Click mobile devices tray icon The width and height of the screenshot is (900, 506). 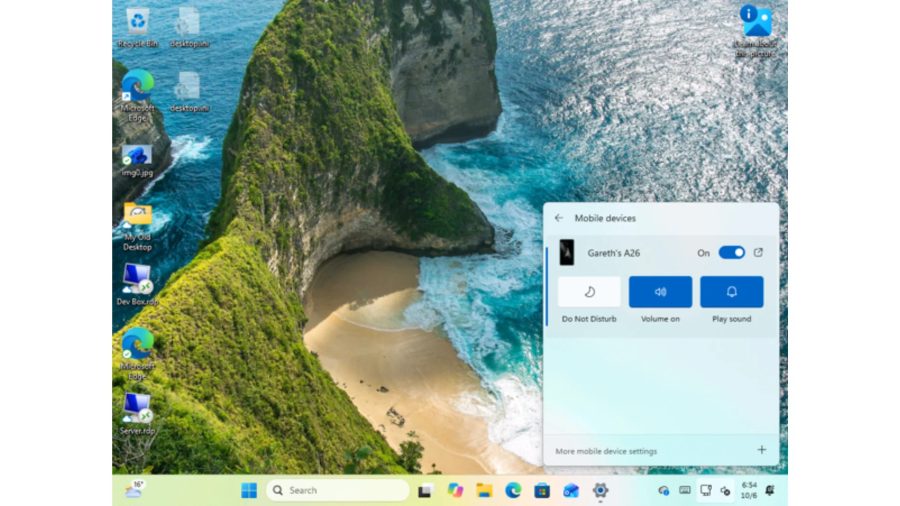tap(705, 491)
